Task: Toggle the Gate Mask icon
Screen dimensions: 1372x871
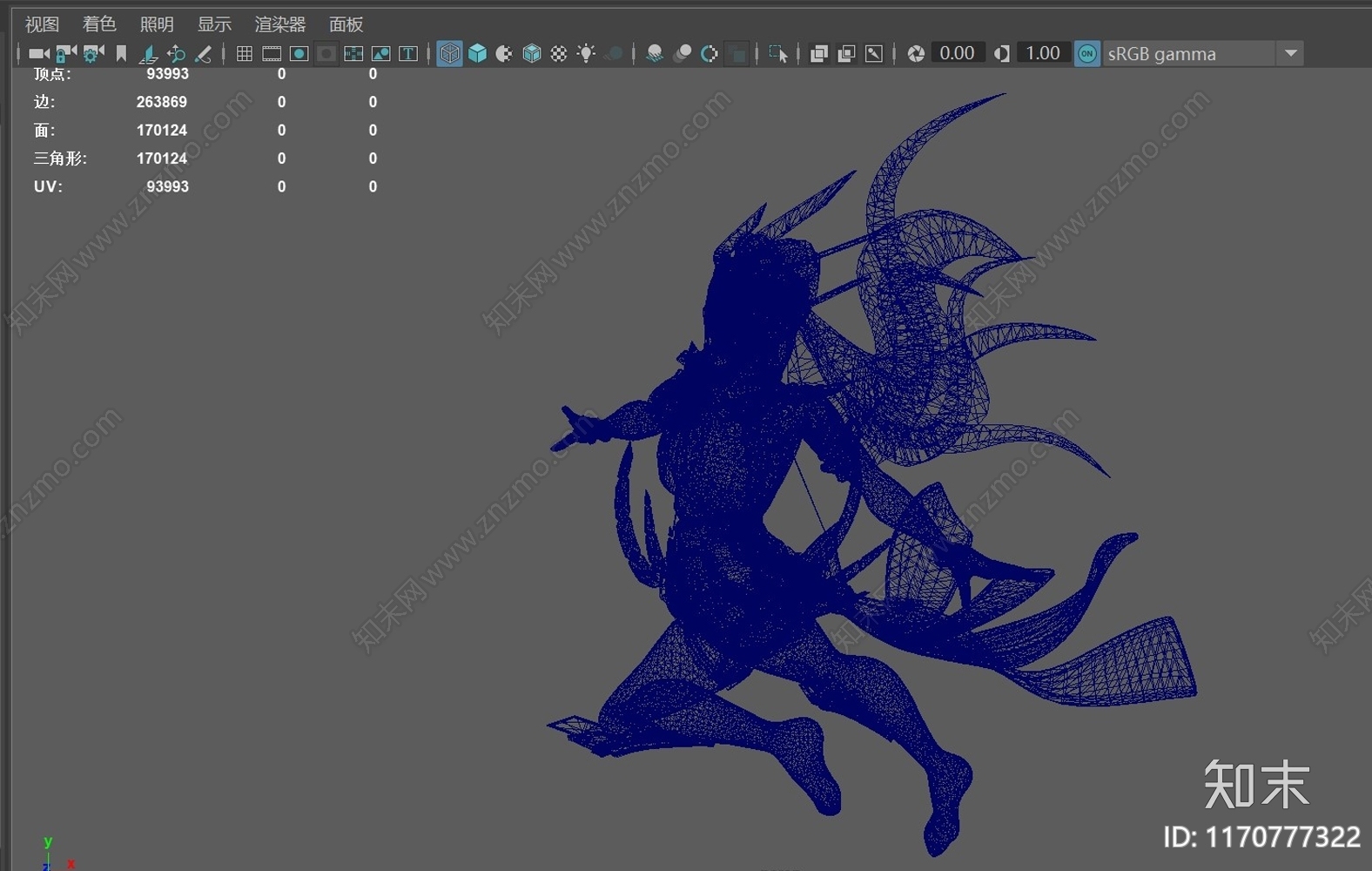Action: click(x=326, y=54)
